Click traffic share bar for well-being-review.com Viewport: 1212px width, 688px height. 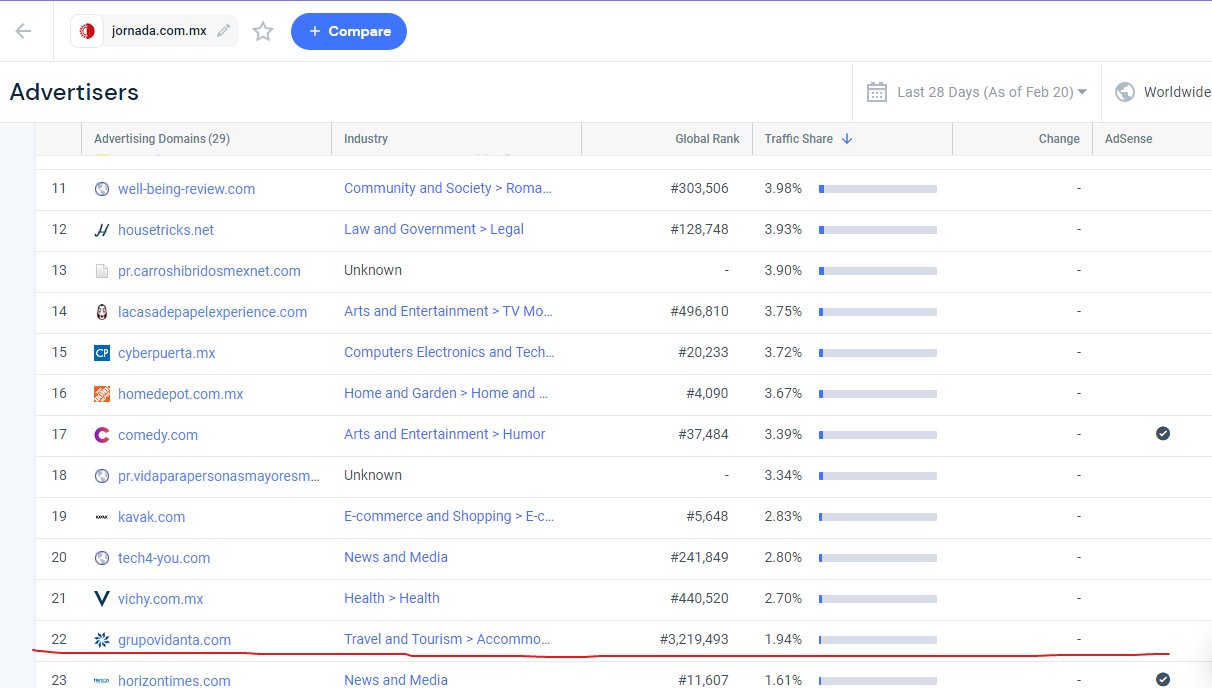point(877,189)
